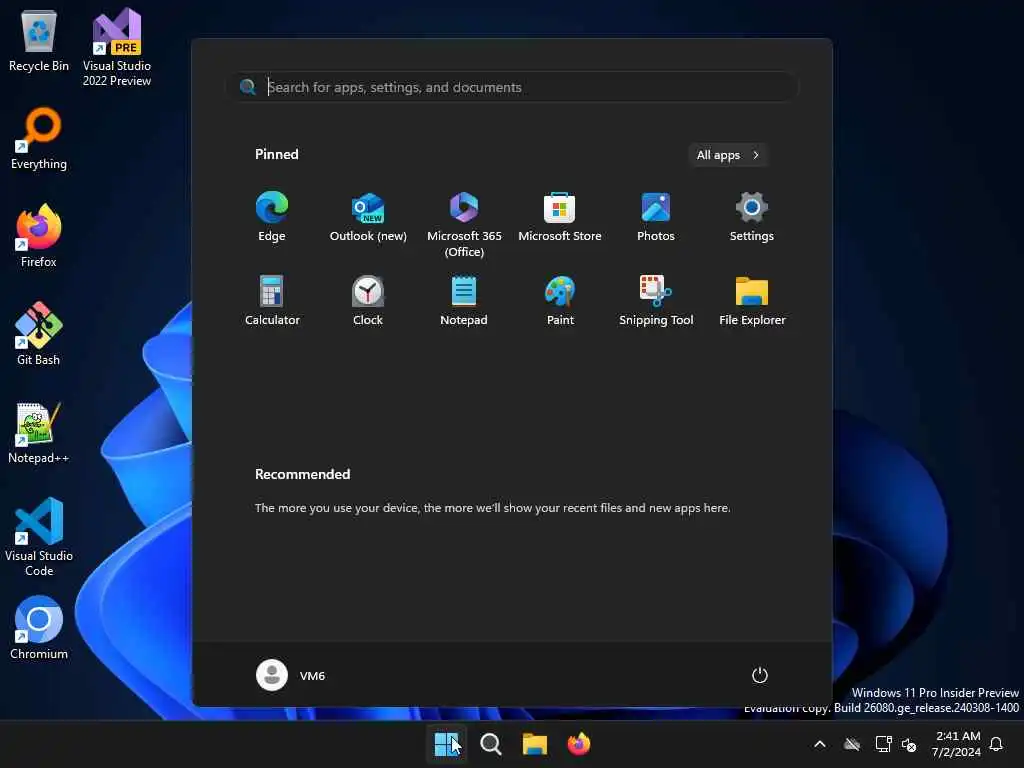1024x768 pixels.
Task: Open File Explorer from taskbar
Action: pyautogui.click(x=534, y=744)
